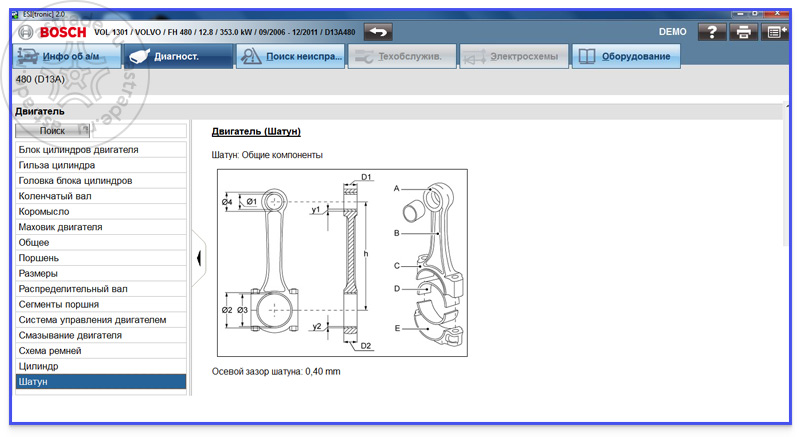This screenshot has width=799, height=437.
Task: Click the connecting rod diagram image
Action: pos(342,263)
